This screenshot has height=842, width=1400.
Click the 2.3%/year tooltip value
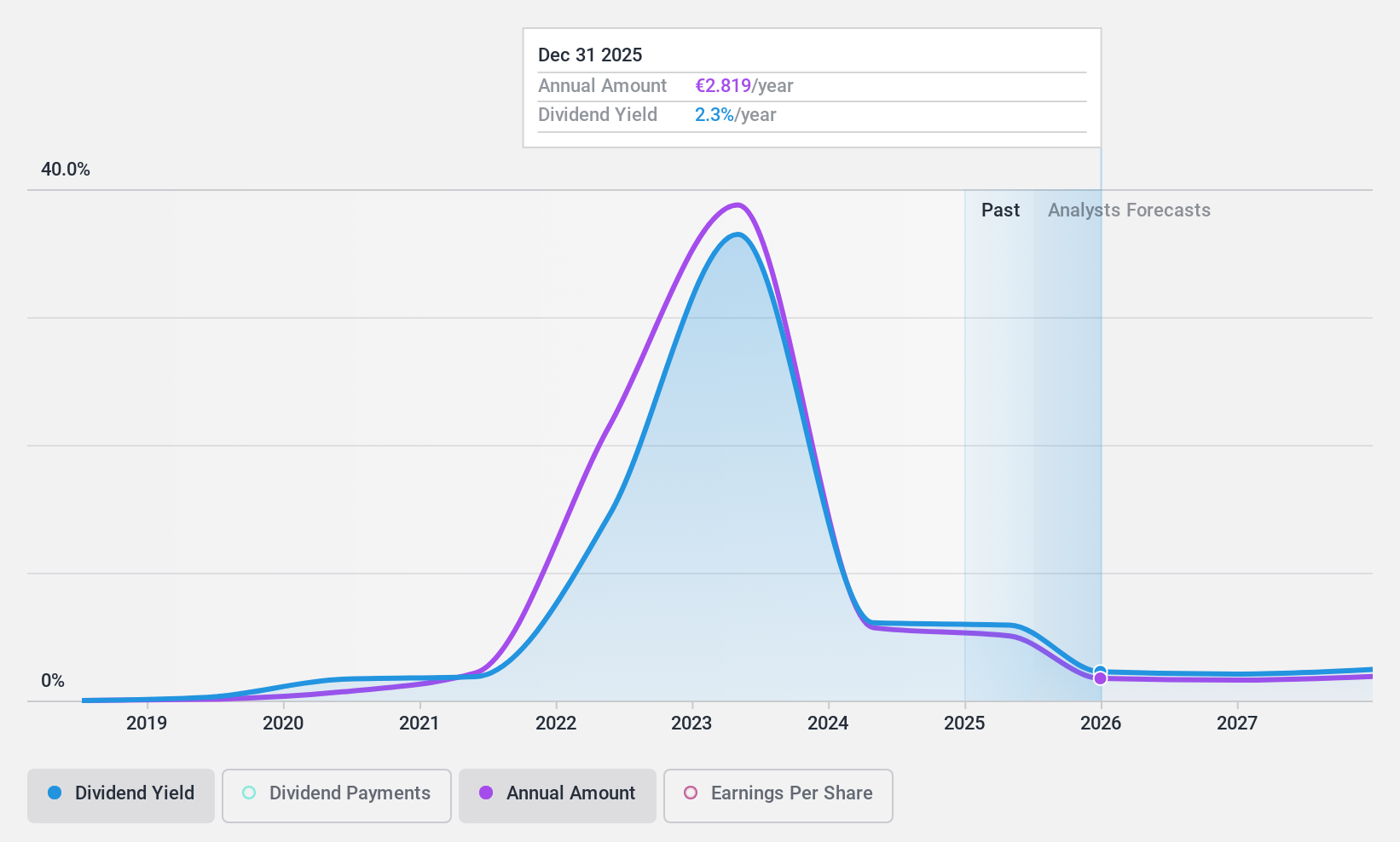pos(736,115)
